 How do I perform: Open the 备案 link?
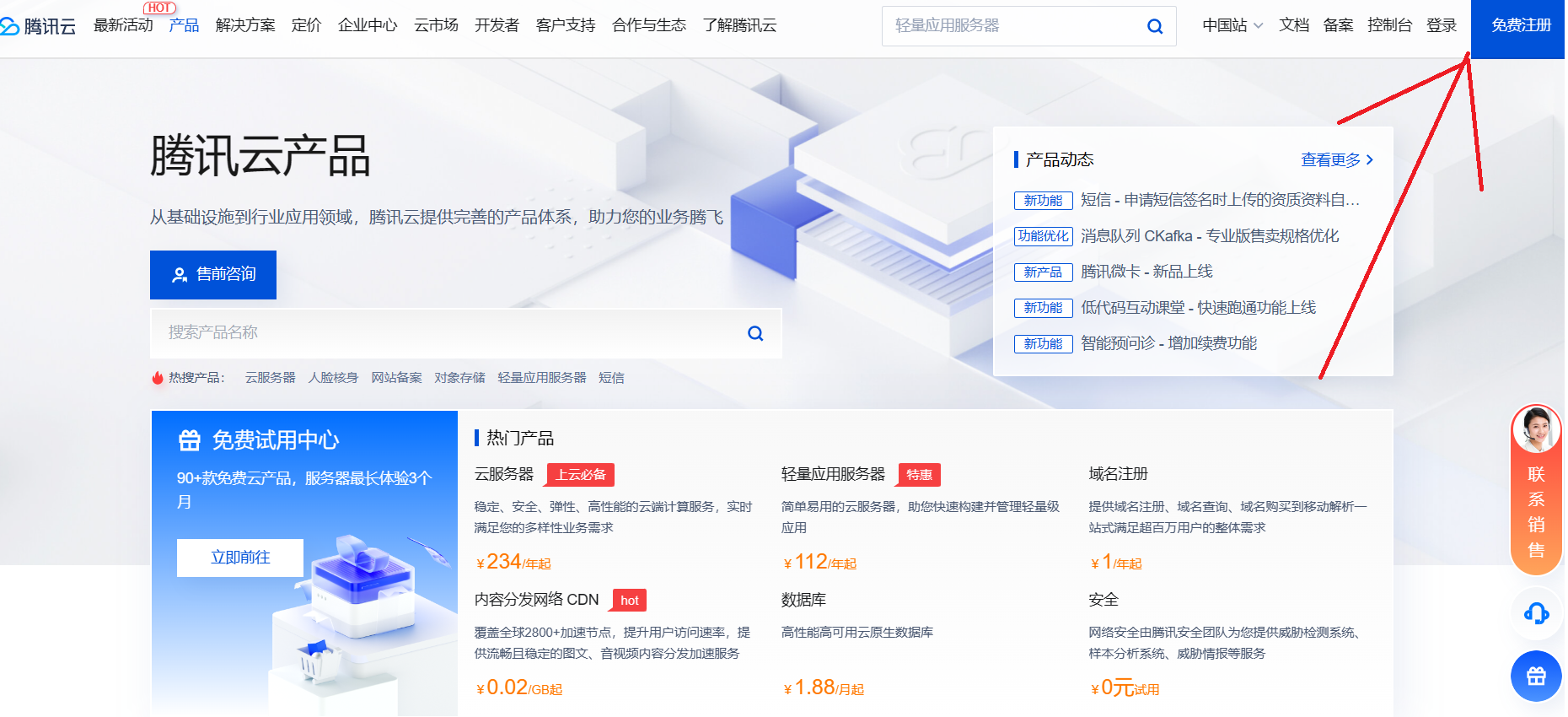[x=1338, y=25]
